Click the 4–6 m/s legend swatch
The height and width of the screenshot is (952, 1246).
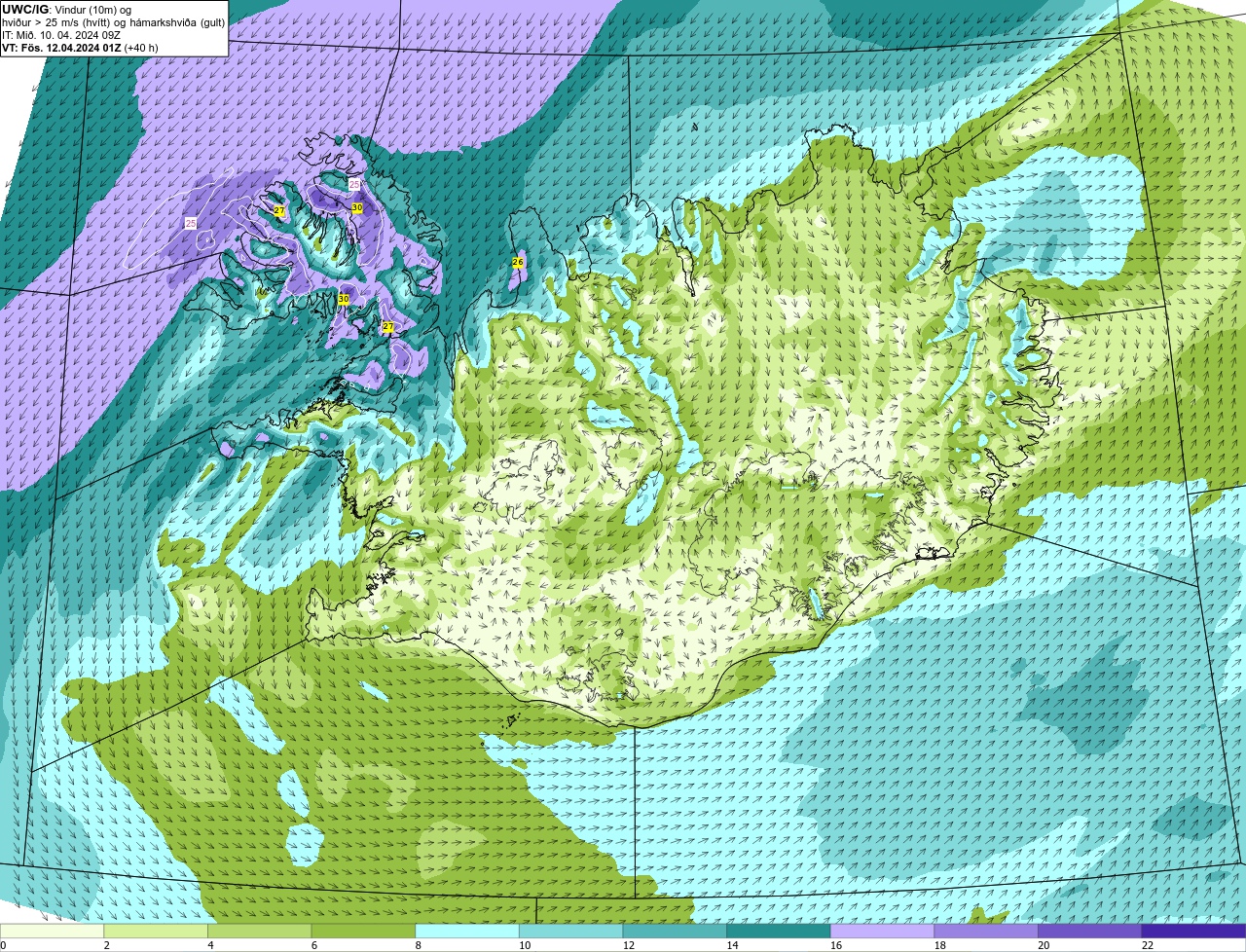[x=259, y=931]
